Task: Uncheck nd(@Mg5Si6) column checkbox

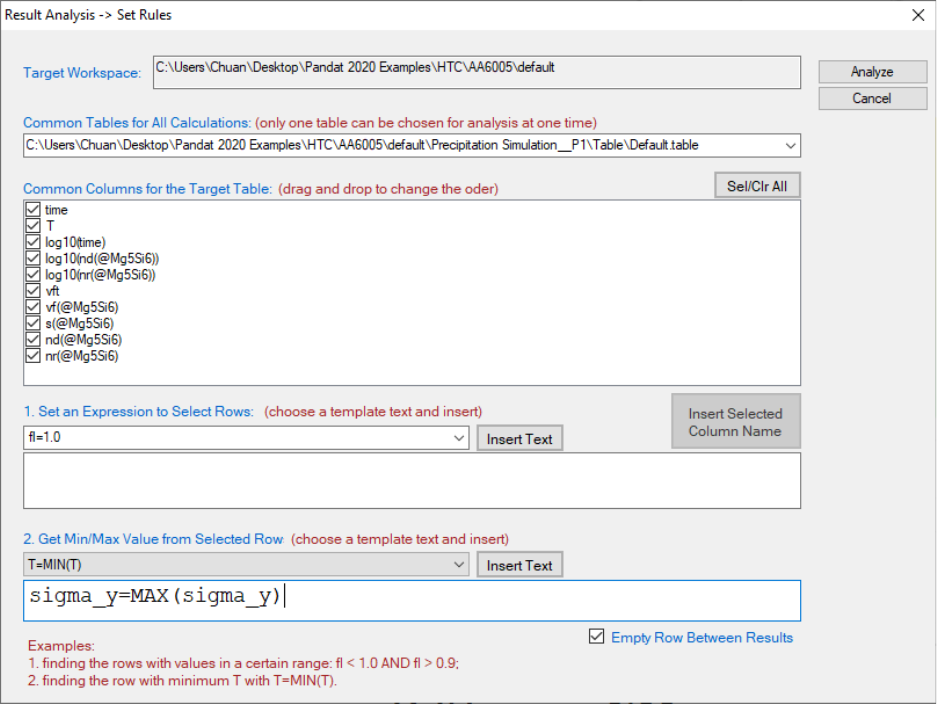Action: click(x=33, y=339)
